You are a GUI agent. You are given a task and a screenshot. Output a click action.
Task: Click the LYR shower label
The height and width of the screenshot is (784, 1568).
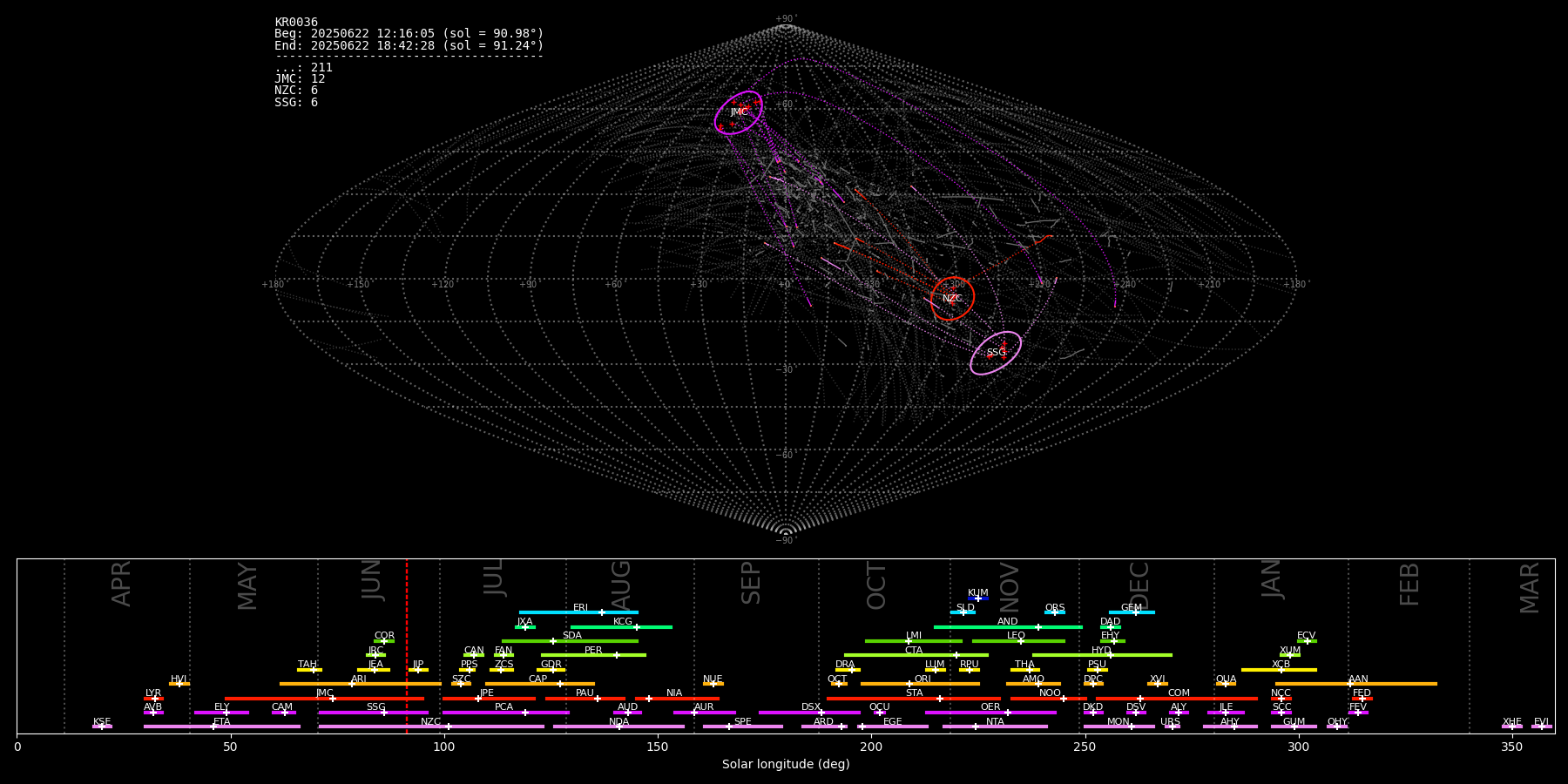point(153,693)
